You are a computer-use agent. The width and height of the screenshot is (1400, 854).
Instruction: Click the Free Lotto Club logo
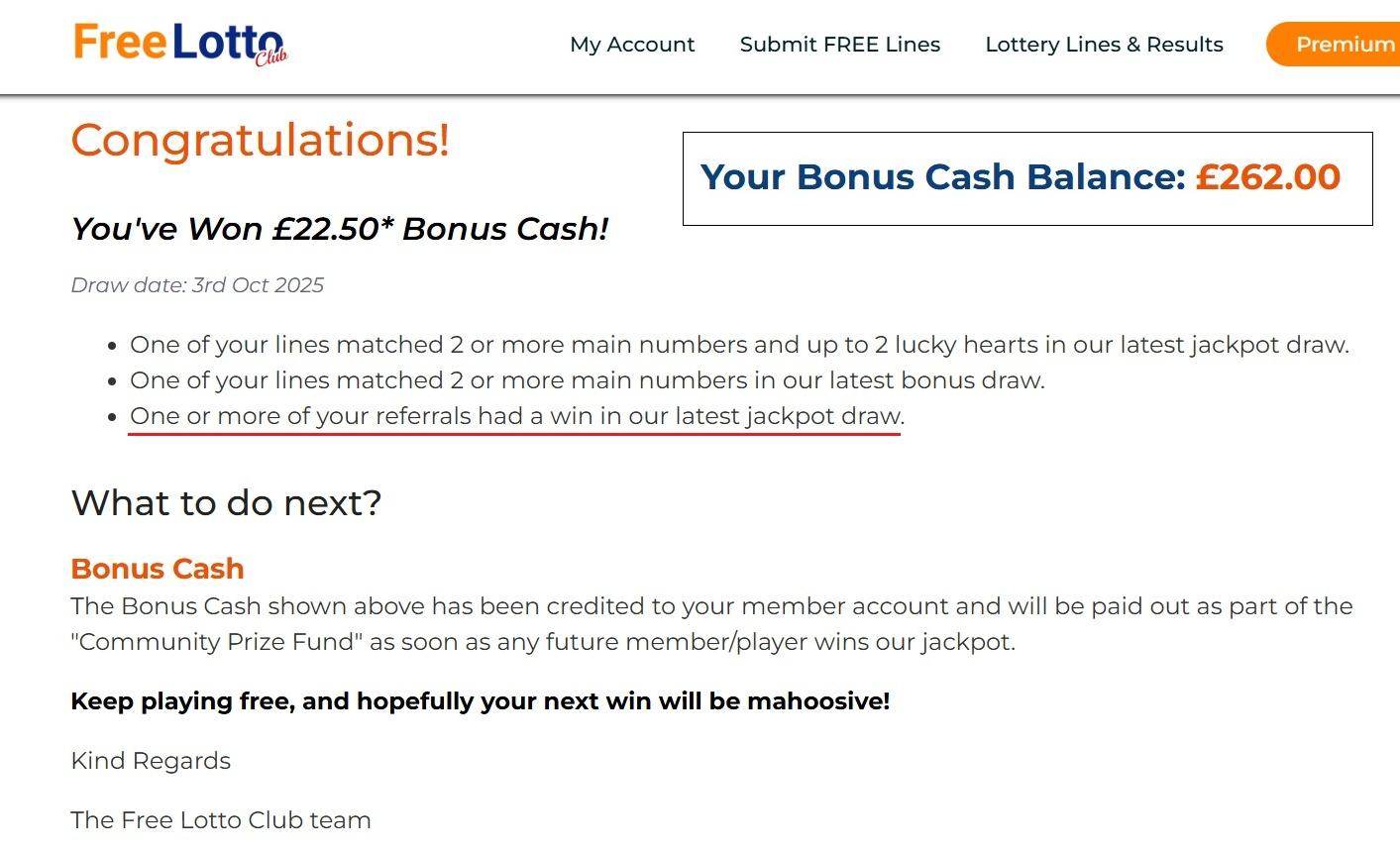(178, 44)
